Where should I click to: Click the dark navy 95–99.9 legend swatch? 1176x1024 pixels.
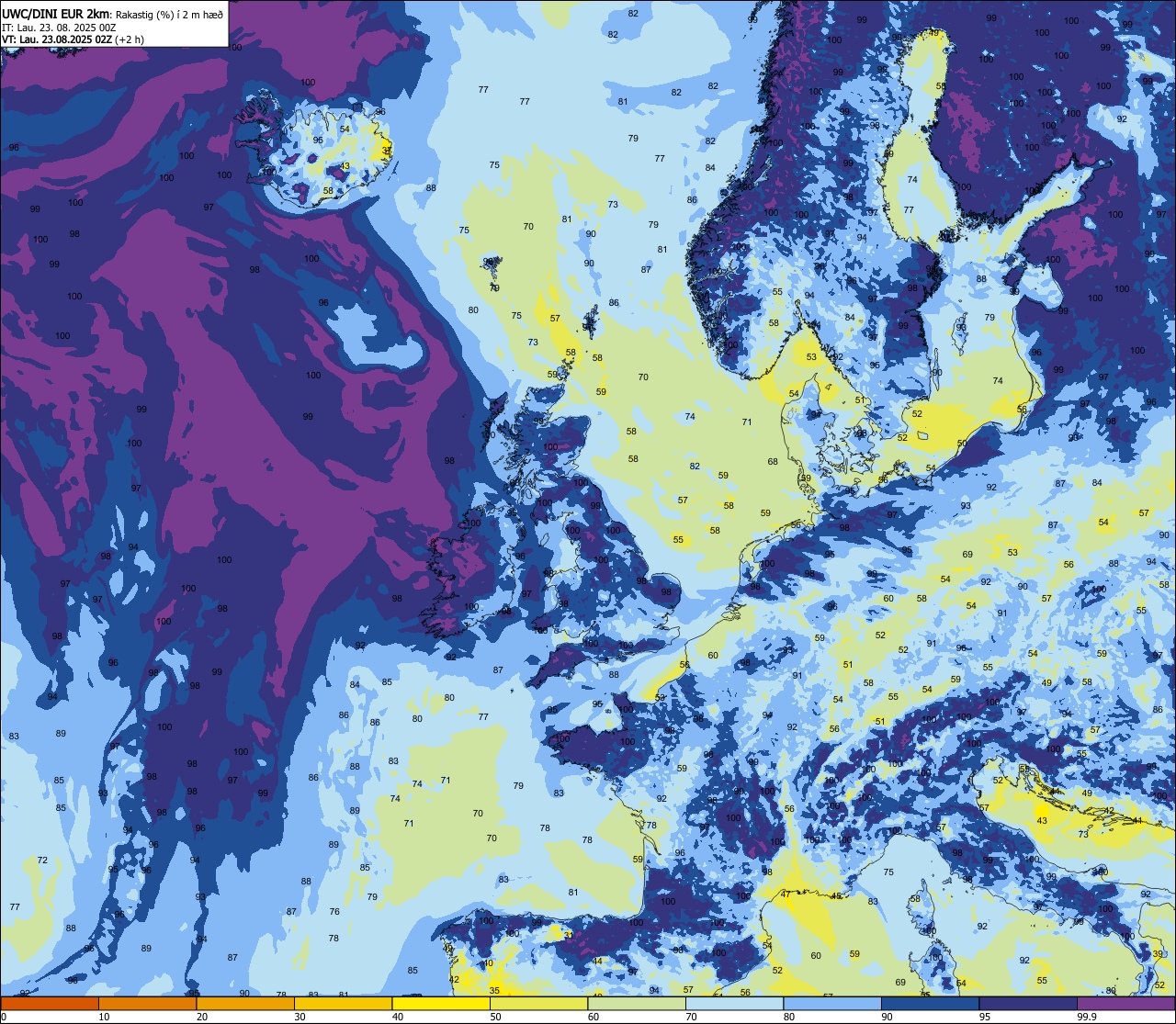pyautogui.click(x=1028, y=1003)
